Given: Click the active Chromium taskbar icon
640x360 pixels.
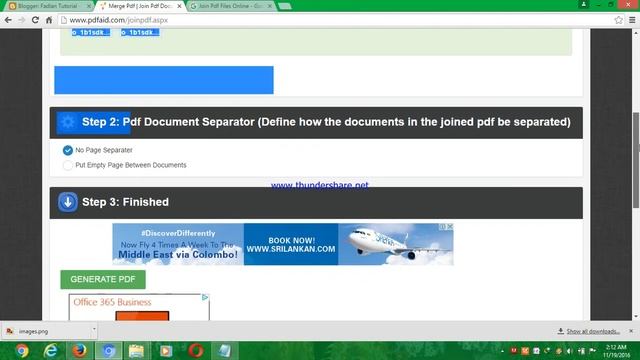Looking at the screenshot, I should tap(109, 351).
